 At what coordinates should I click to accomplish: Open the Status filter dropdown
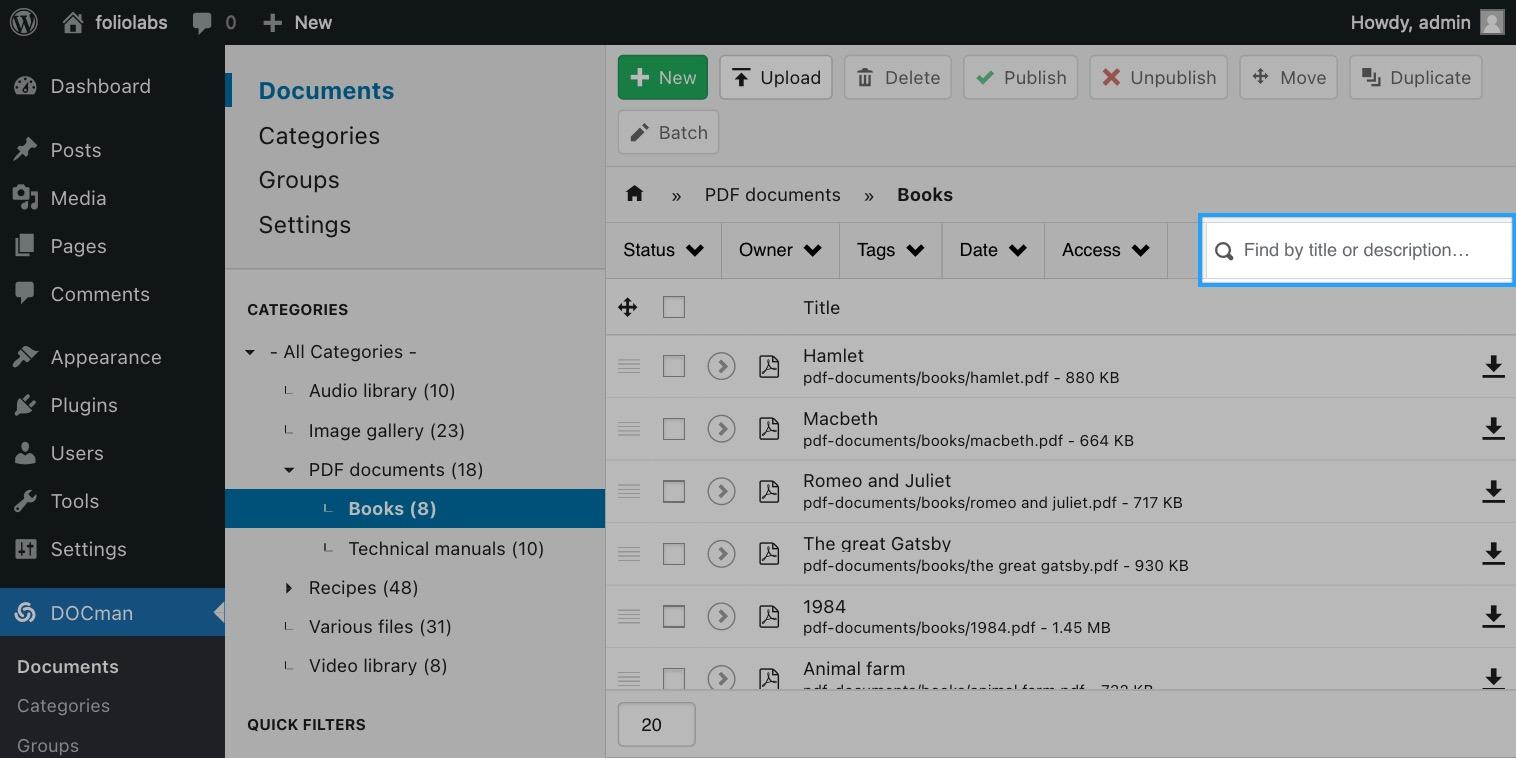click(664, 250)
